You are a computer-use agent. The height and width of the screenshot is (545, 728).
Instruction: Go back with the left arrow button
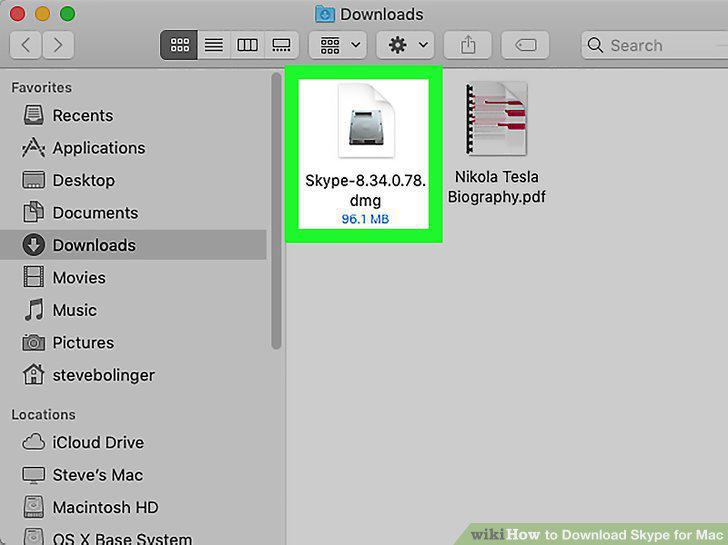click(26, 45)
